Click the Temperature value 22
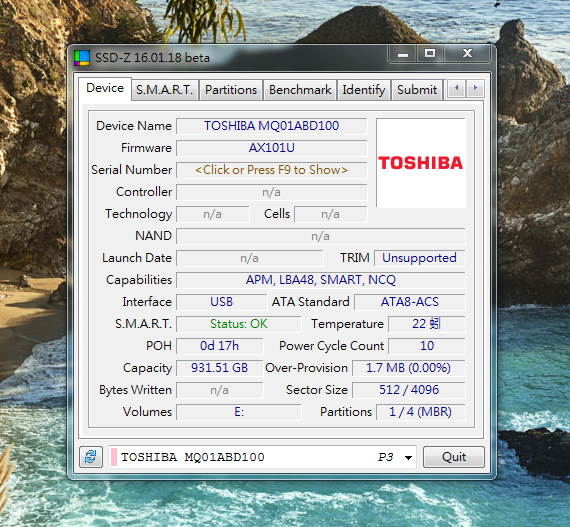Screen dimensions: 570x527 click(426, 324)
